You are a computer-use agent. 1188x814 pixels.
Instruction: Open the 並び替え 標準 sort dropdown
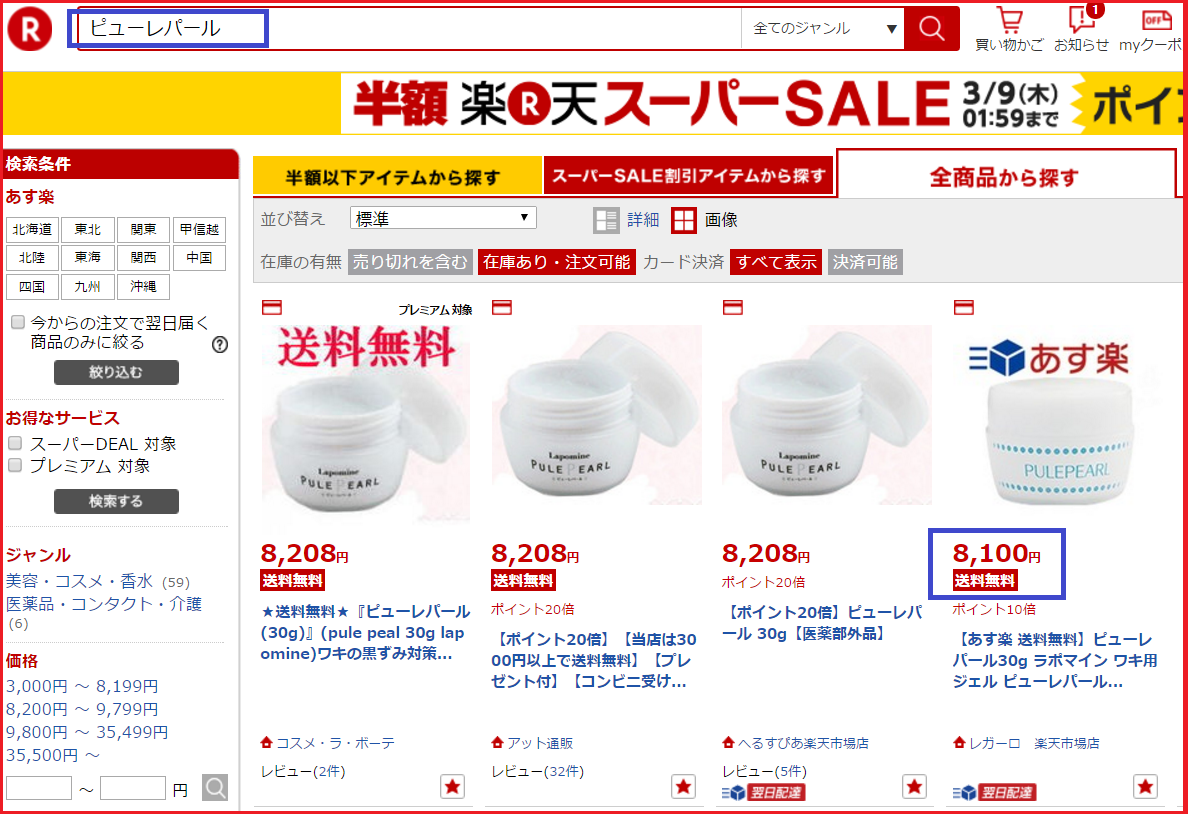(x=443, y=218)
